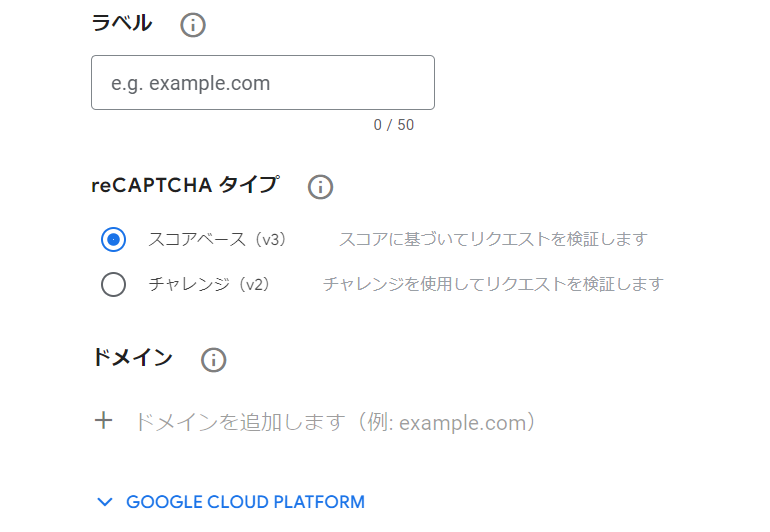Screen dimensions: 770x532
Task: Click the スコアベース（v3）option label text
Action: (x=217, y=240)
